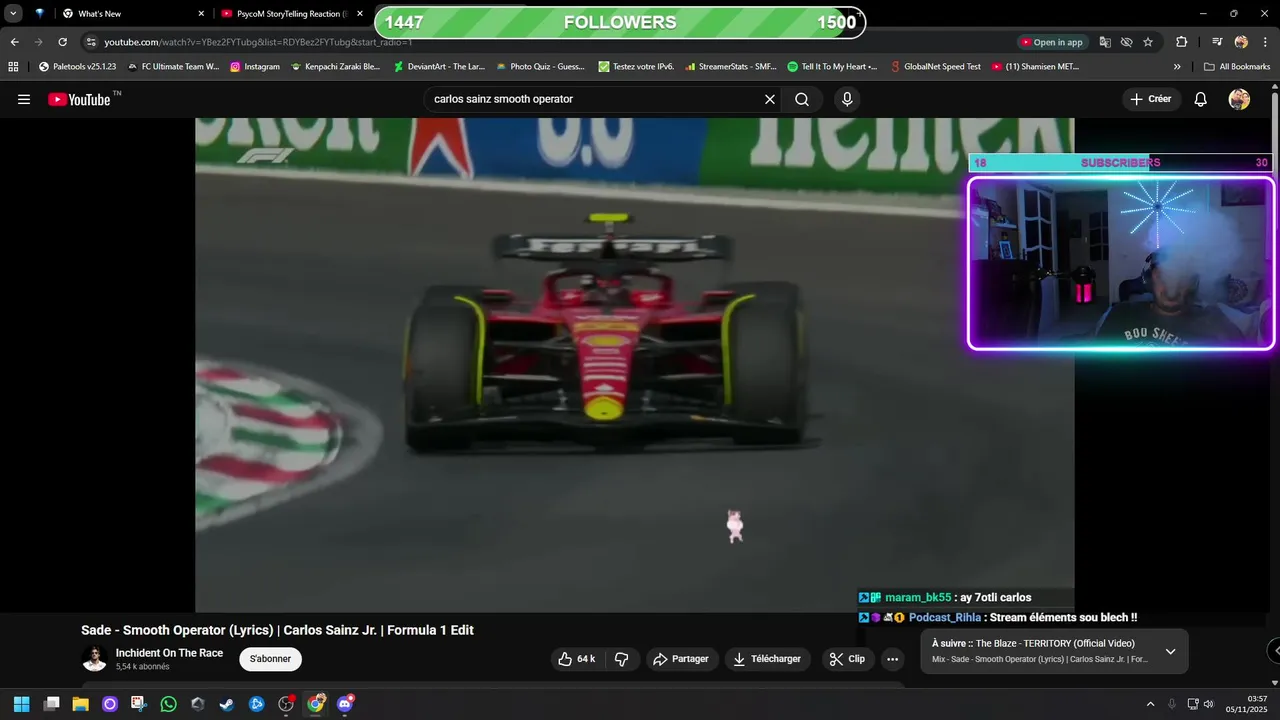Screen dimensions: 1280x720
Task: Open media controls in Chrome toolbar
Action: [x=1217, y=42]
